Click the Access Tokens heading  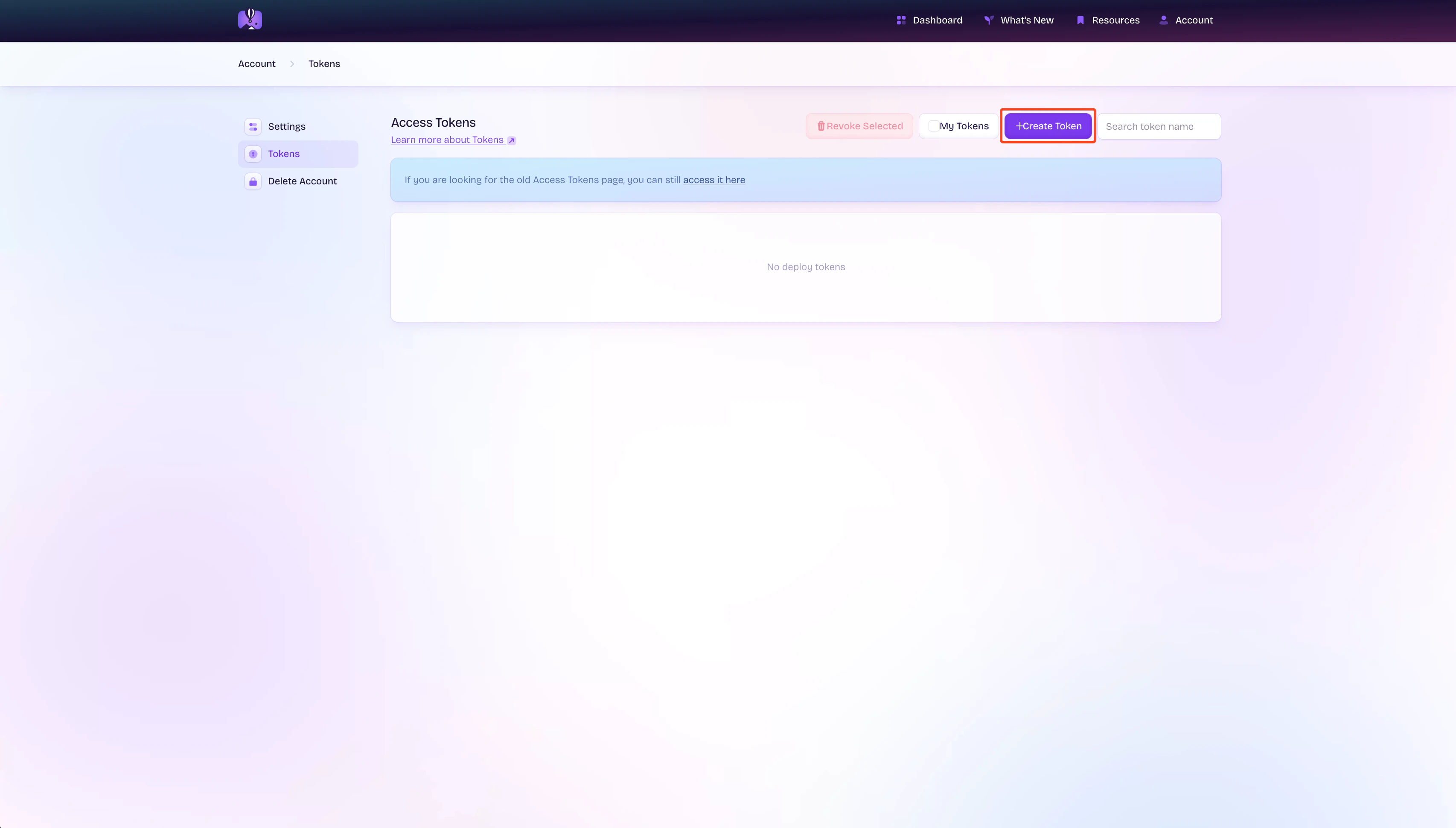(x=433, y=122)
